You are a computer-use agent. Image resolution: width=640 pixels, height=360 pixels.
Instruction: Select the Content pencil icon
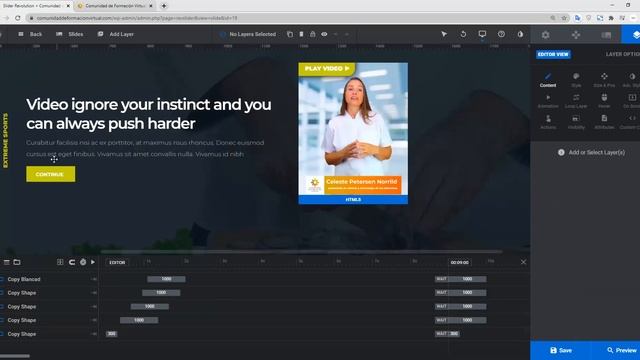[x=548, y=80]
